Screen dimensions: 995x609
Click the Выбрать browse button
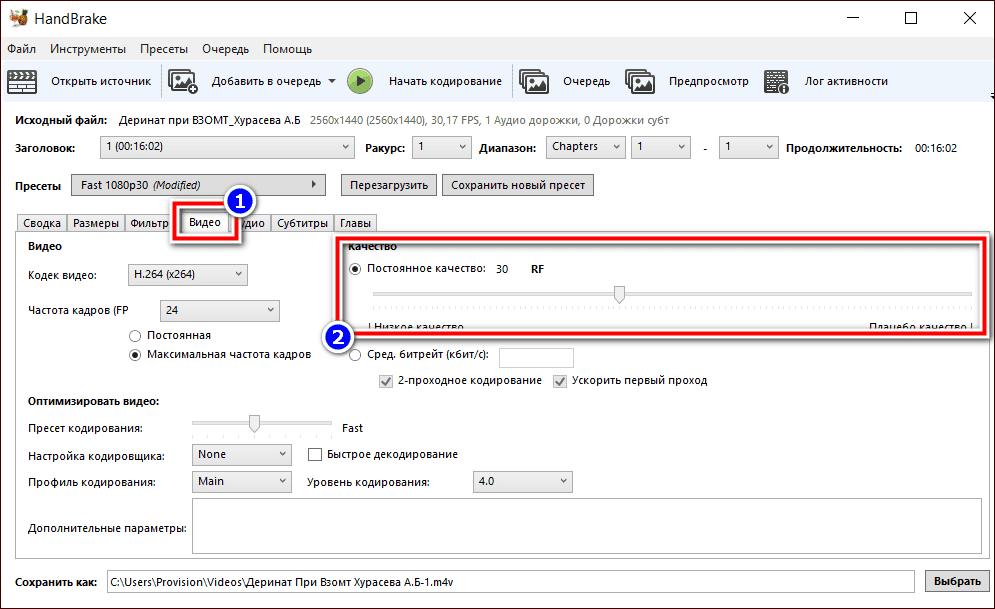click(x=957, y=581)
